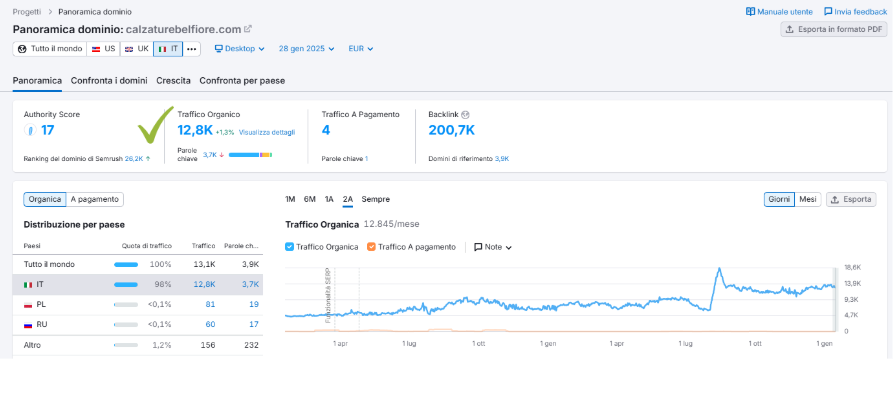Click the Authority Score circle icon

30,131
